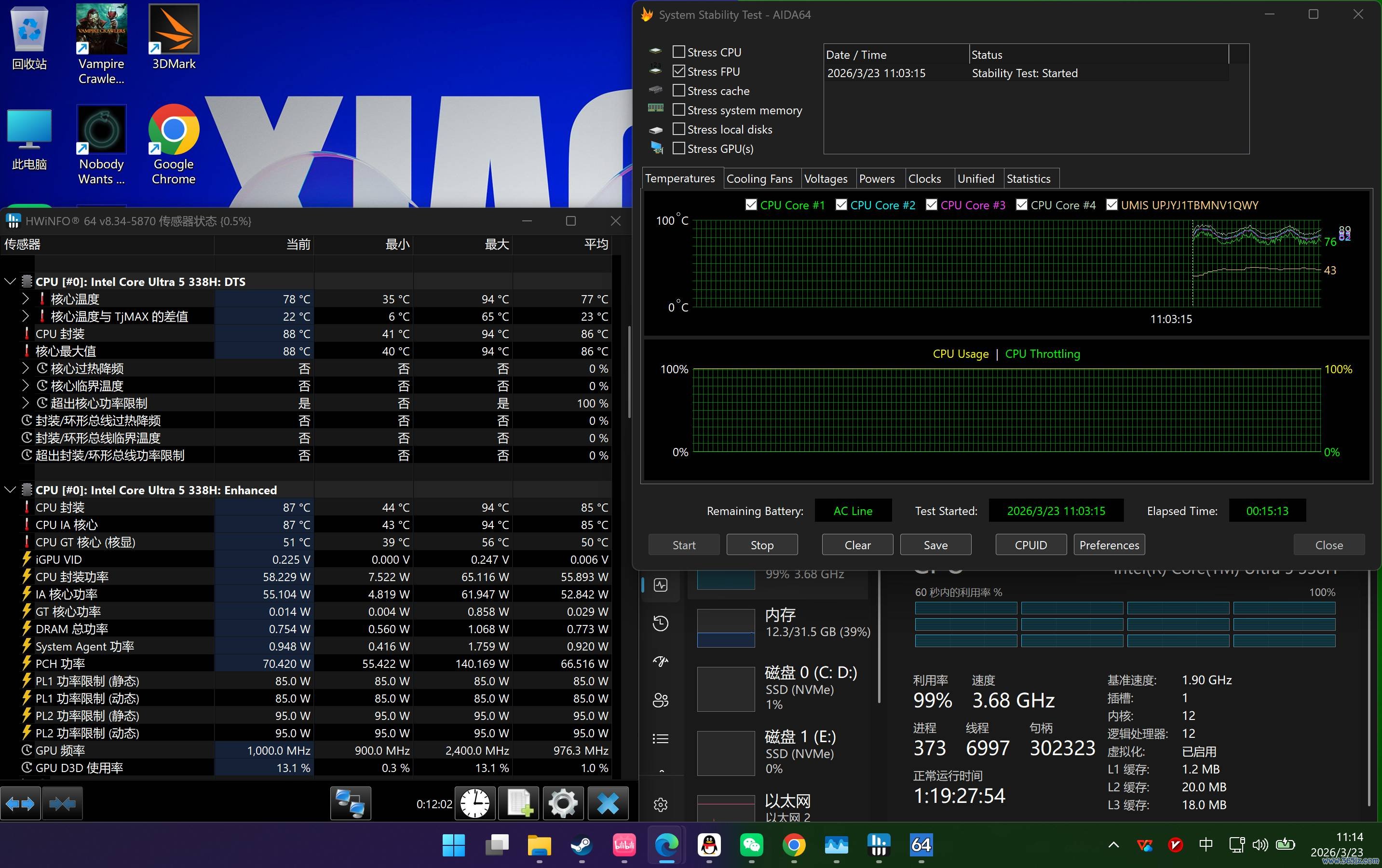Enable Stress system memory checkbox

pos(678,109)
